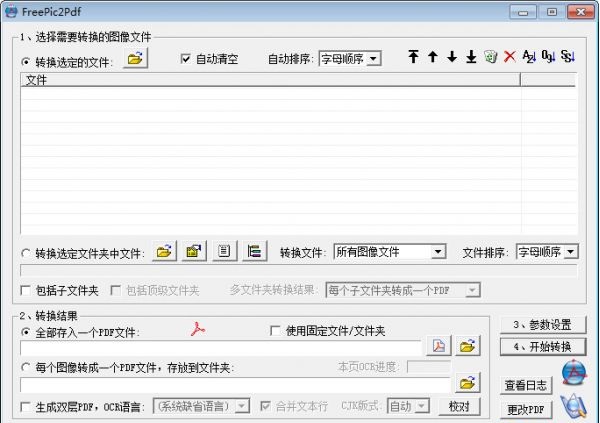This screenshot has height=423, width=600.
Task: Sort files numerically with 09 icon
Action: [x=548, y=57]
